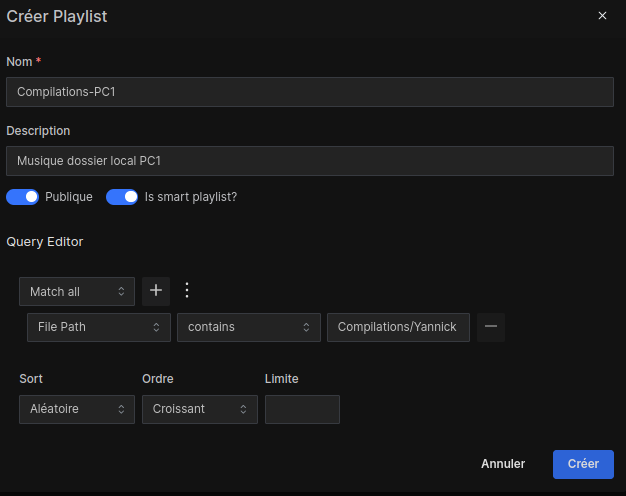Viewport: 626px width, 496px height.
Task: Change the contains operator dropdown
Action: coord(248,327)
